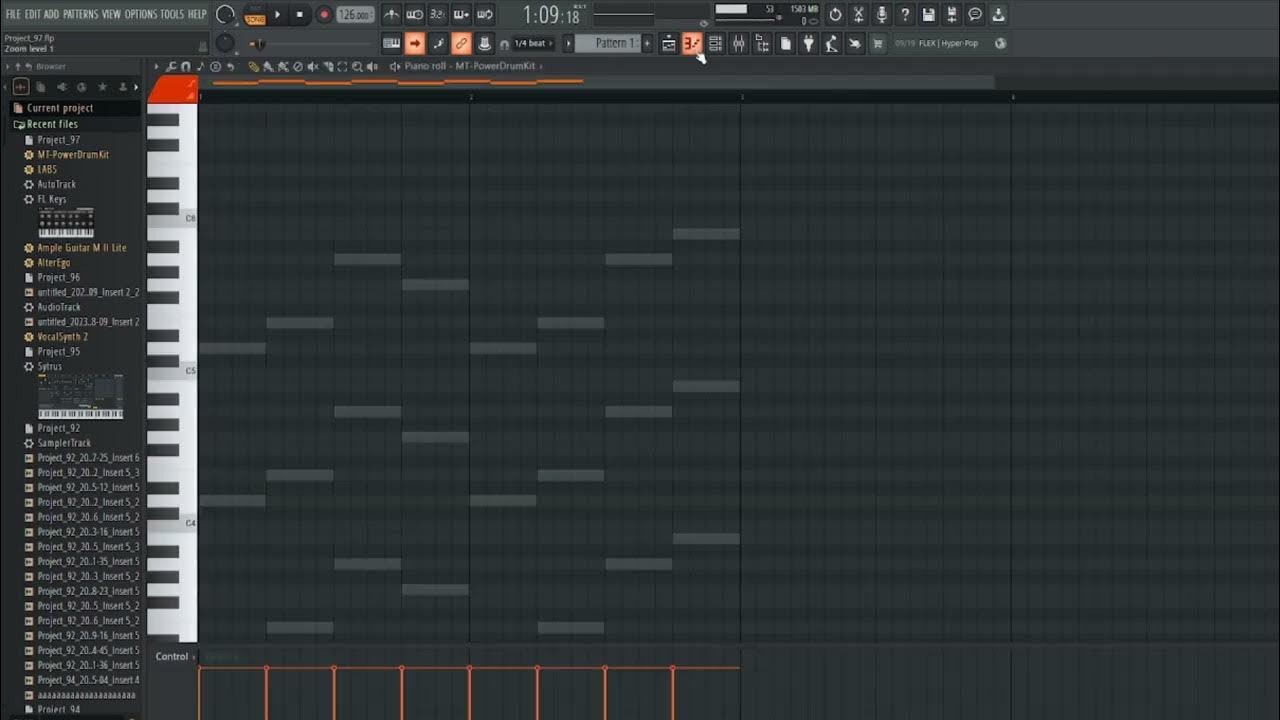Click the render/export audio icon

click(x=951, y=15)
